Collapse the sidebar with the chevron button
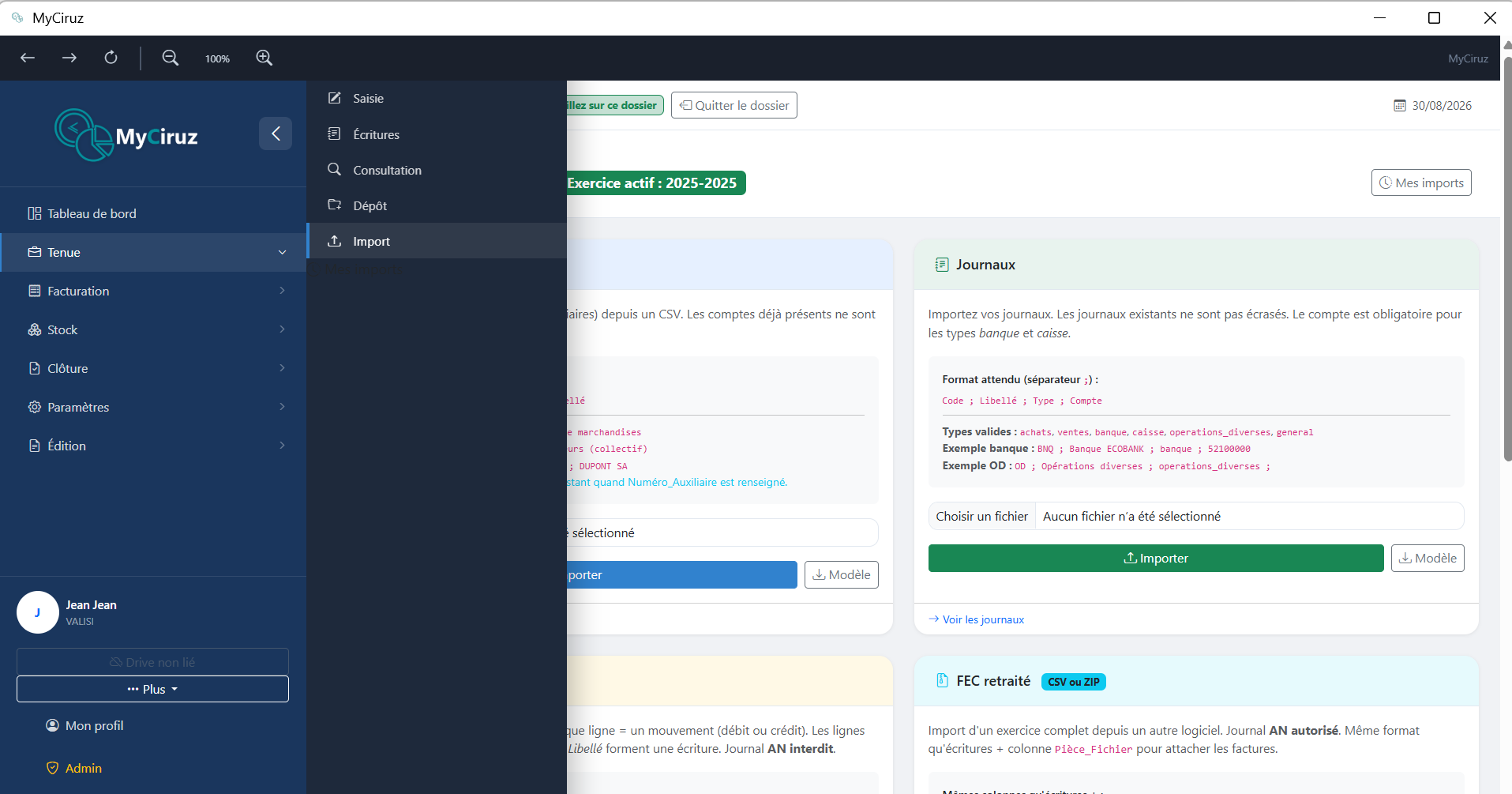Screen dimensions: 1512x794 [x=276, y=134]
